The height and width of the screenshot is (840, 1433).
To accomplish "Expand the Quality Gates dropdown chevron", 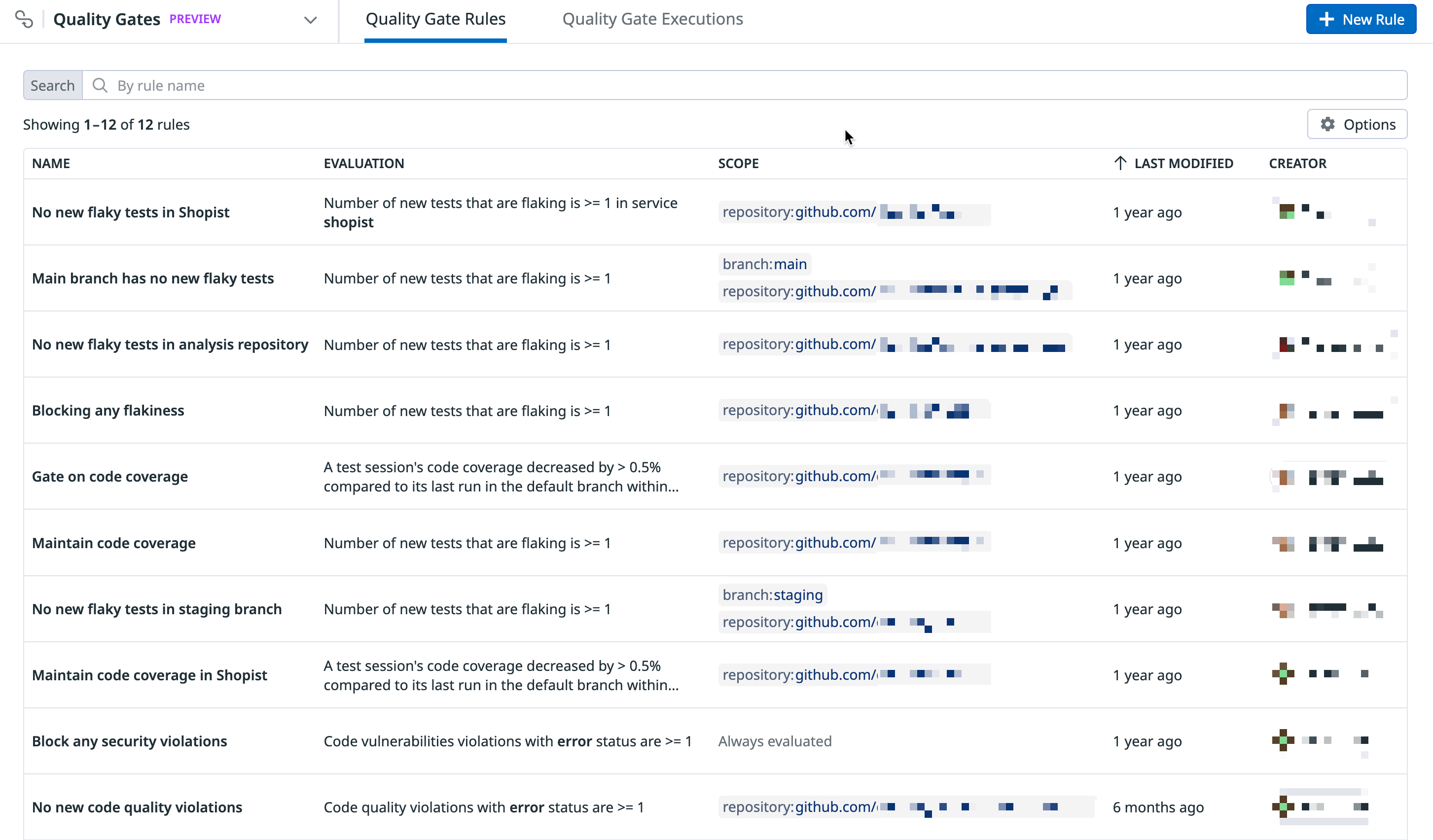I will click(x=310, y=20).
